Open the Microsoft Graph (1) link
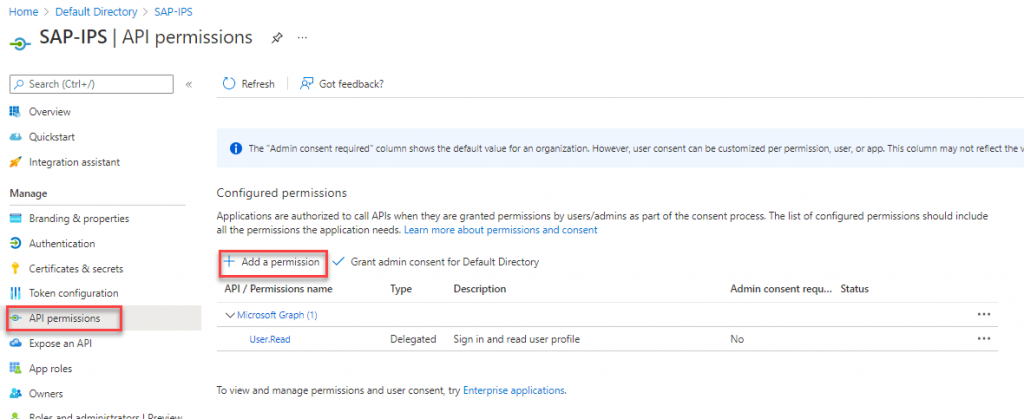This screenshot has height=419, width=1024. coord(277,315)
